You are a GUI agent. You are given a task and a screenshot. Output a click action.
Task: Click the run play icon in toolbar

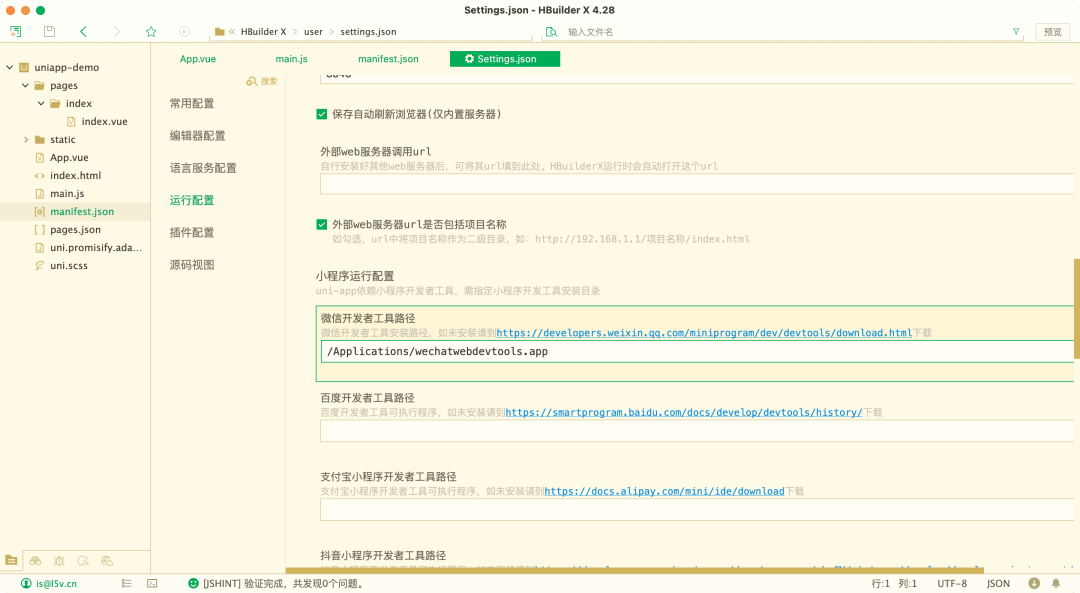click(184, 32)
